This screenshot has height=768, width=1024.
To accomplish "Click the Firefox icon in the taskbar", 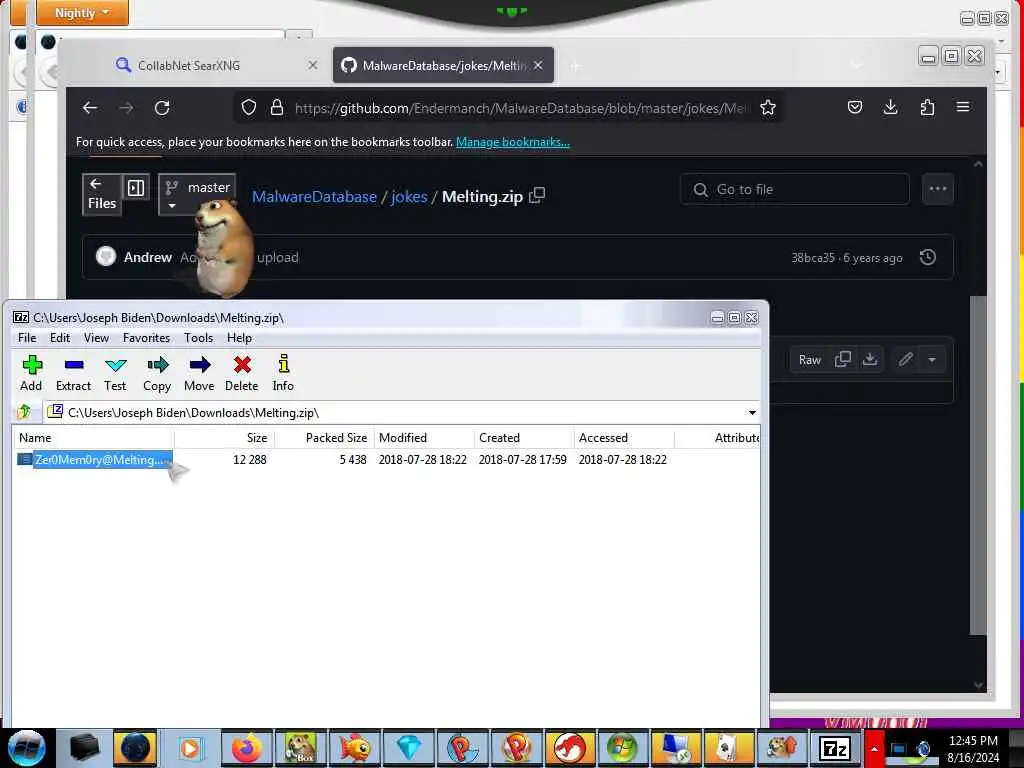I will pyautogui.click(x=246, y=748).
